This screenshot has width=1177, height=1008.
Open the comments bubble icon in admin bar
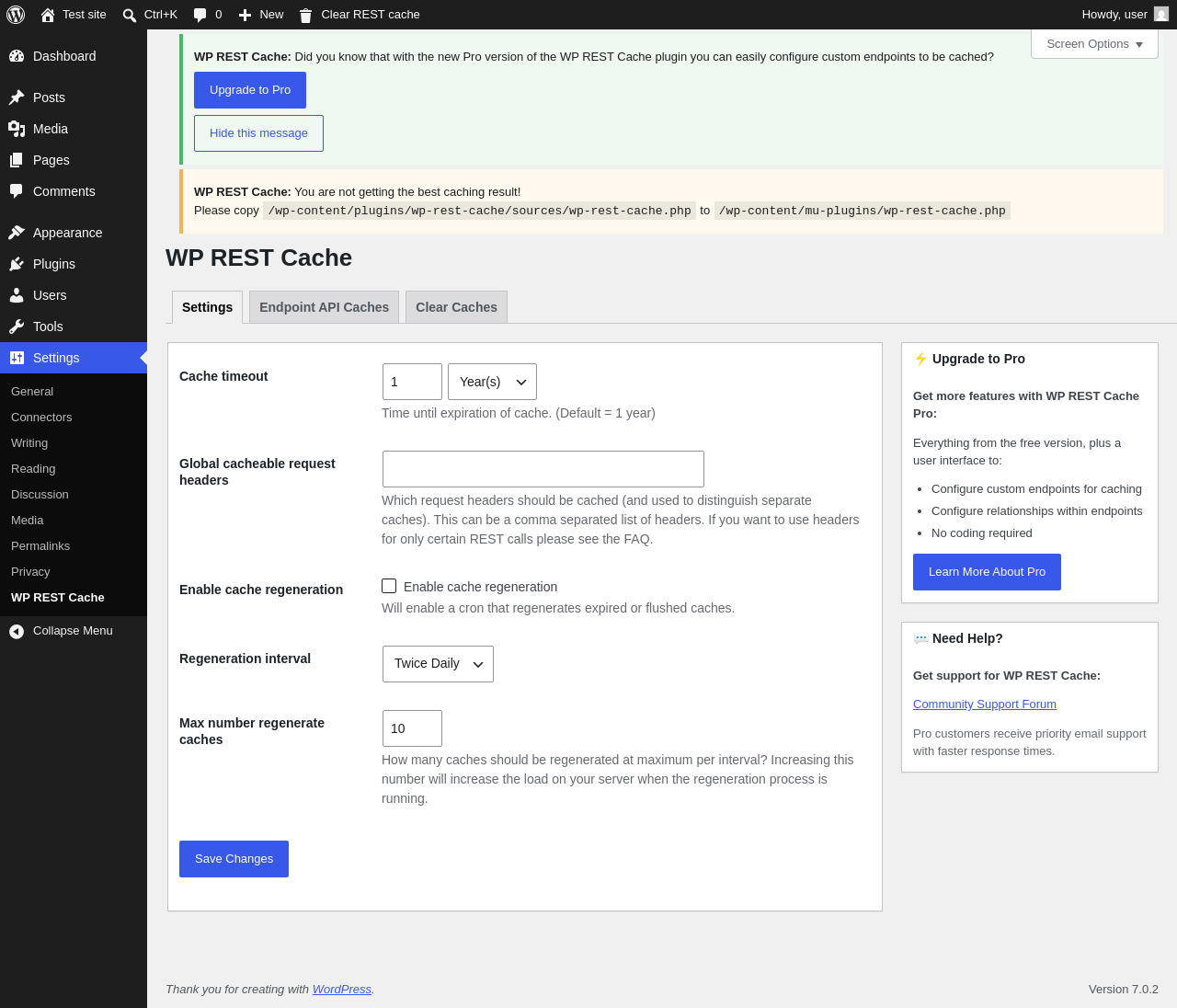tap(200, 15)
